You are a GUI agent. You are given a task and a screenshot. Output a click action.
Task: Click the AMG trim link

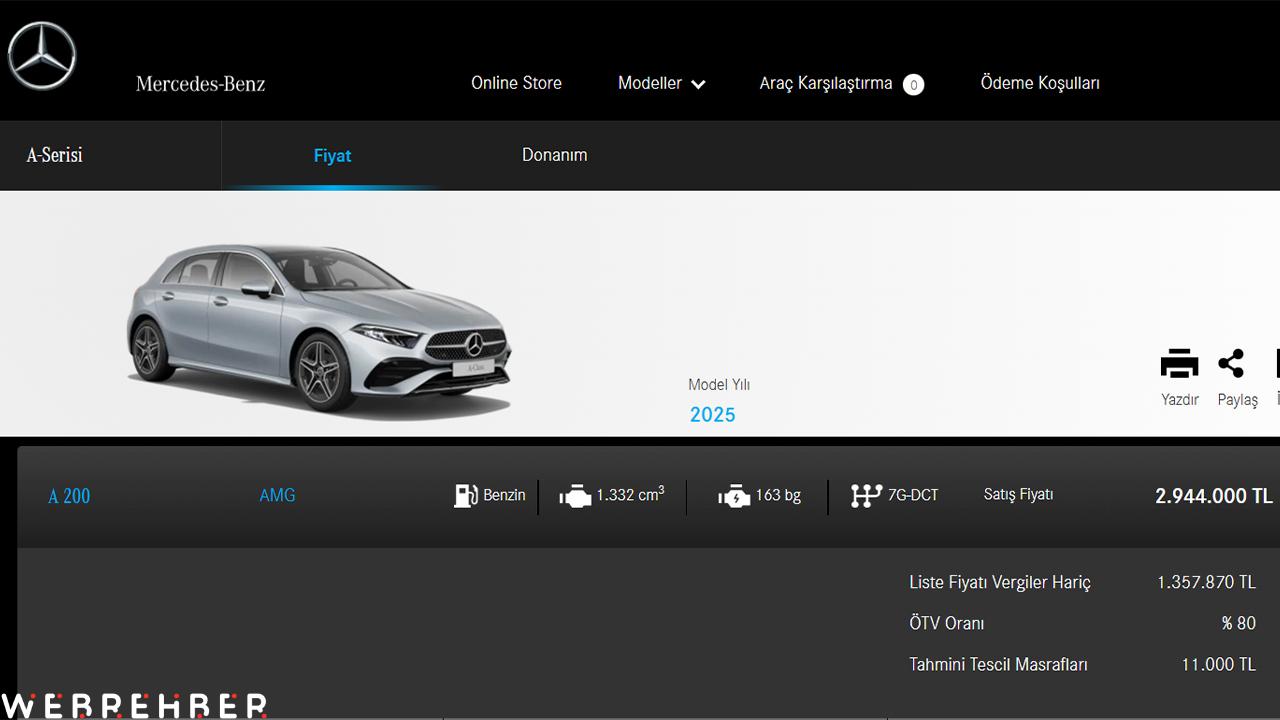tap(277, 495)
